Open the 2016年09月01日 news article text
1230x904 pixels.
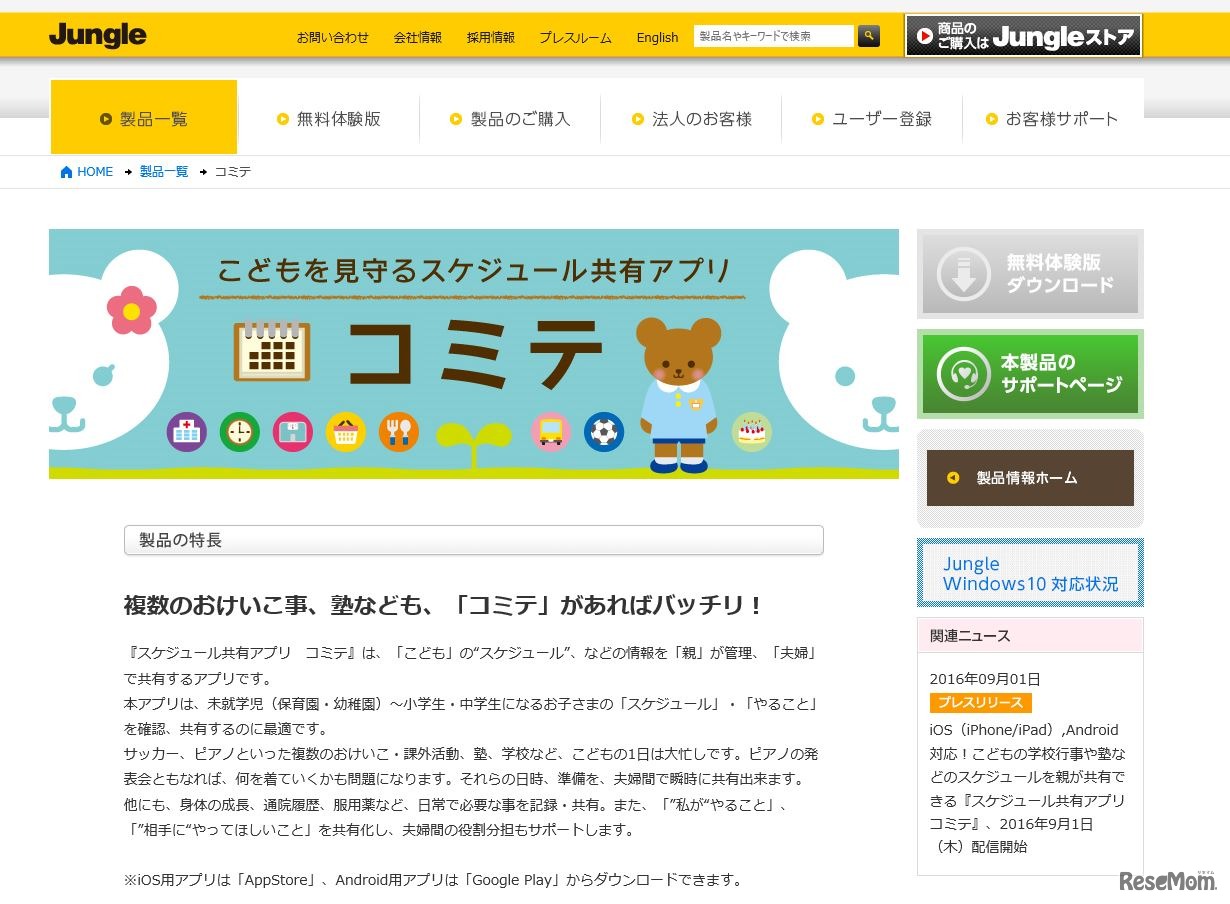coord(1027,788)
